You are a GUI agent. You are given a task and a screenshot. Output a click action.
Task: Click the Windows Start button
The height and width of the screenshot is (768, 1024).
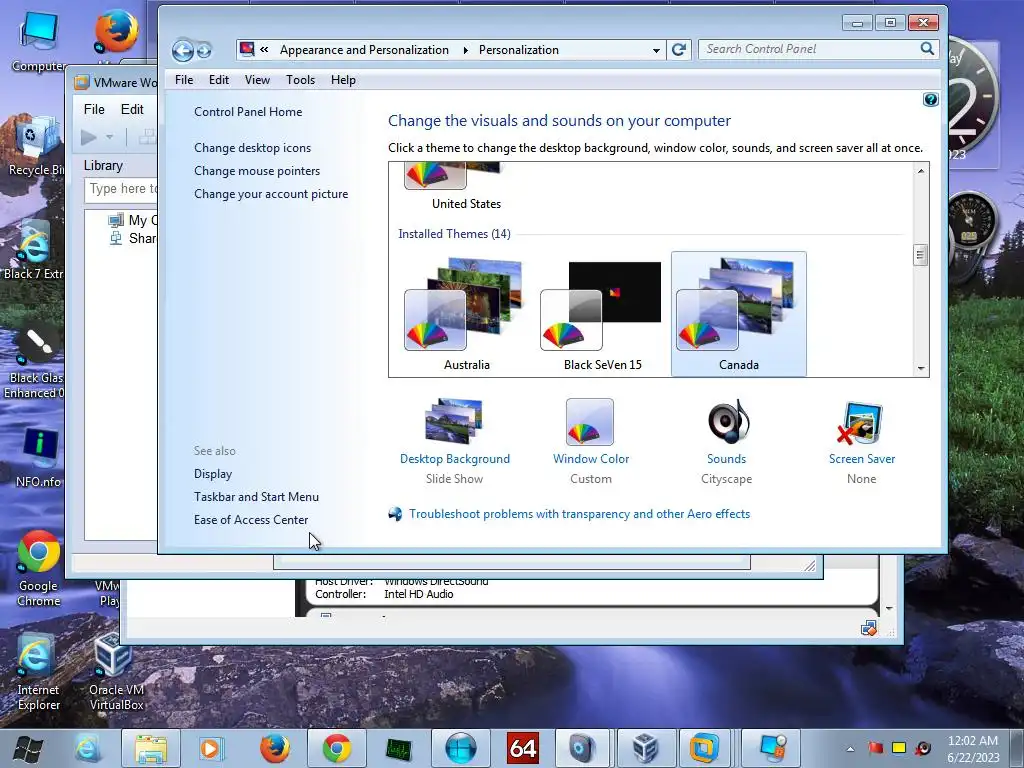29,748
